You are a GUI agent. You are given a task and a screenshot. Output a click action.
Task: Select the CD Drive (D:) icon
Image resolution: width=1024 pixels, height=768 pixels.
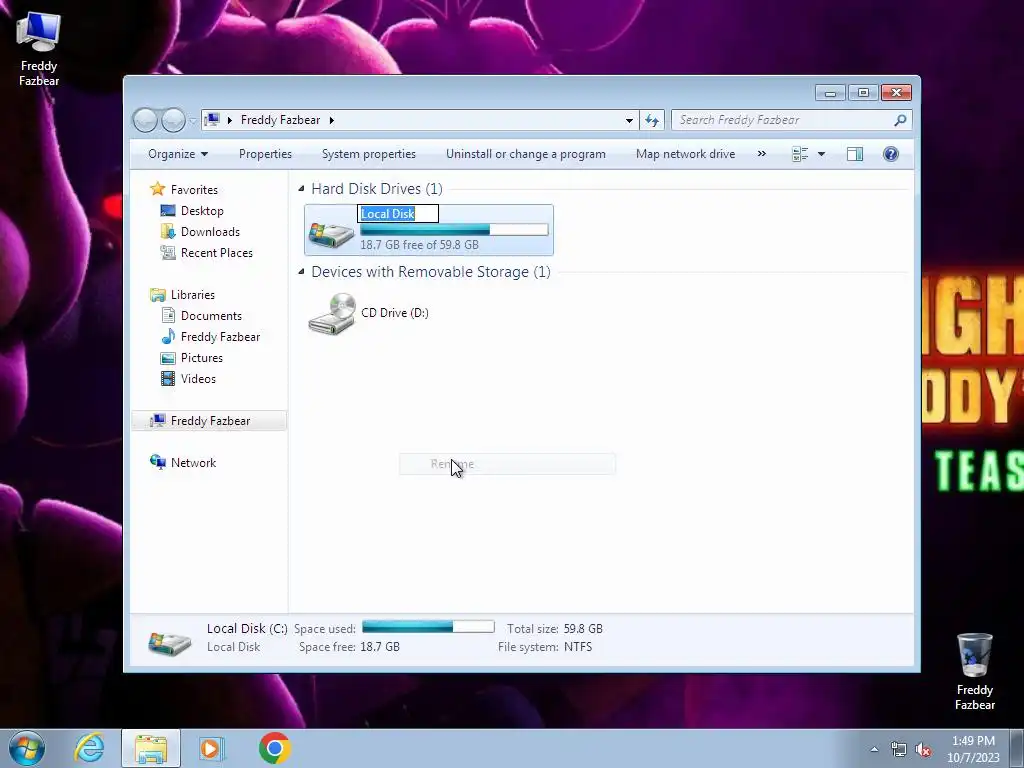pos(332,314)
